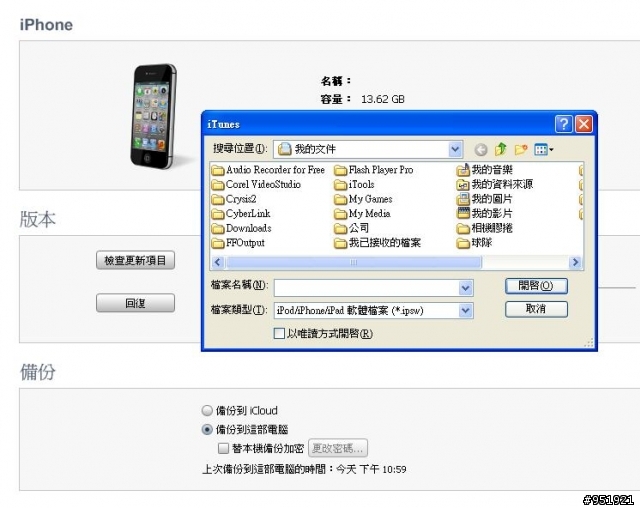Enable 替本機備份加密 checkbox

[223, 448]
